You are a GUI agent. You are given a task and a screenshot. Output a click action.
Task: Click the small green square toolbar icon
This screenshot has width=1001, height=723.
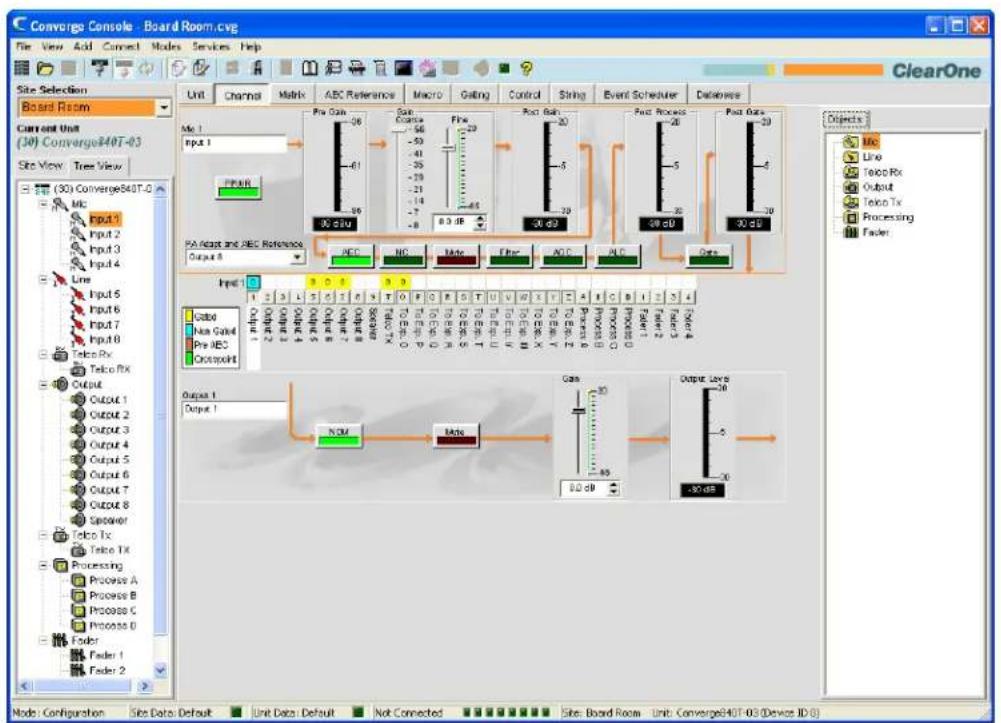click(504, 68)
